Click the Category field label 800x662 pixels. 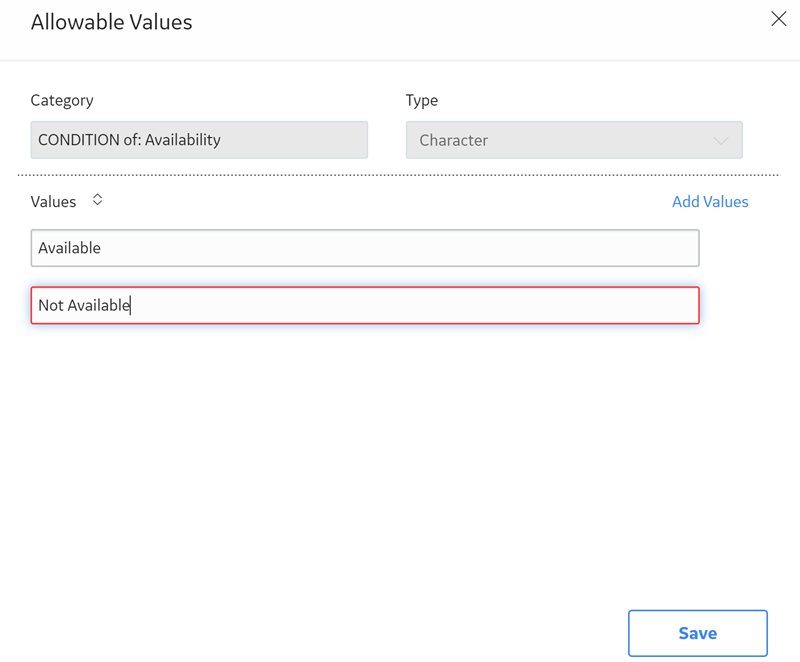[x=62, y=100]
